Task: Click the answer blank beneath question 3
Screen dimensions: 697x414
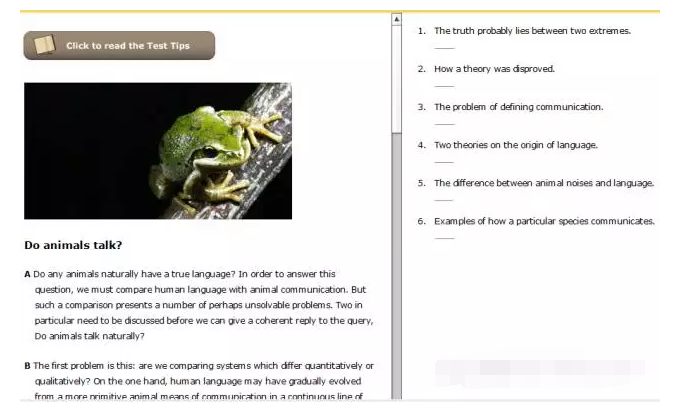Action: (x=444, y=124)
